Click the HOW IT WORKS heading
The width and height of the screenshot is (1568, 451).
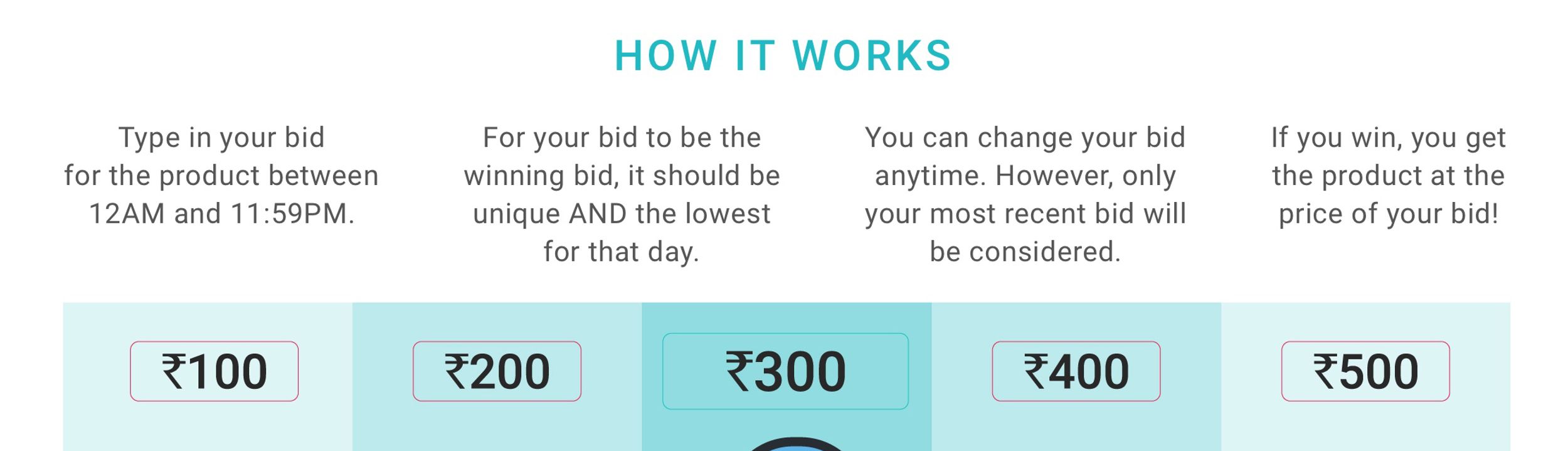pos(783,56)
